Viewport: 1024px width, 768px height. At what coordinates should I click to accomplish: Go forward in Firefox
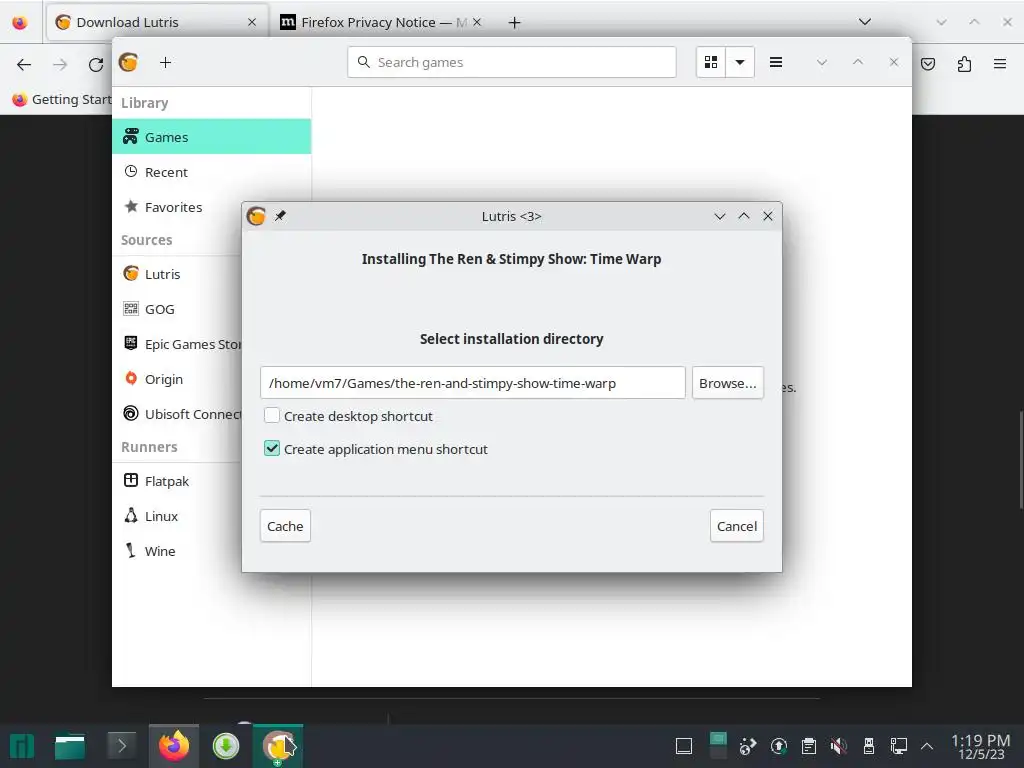[x=60, y=64]
